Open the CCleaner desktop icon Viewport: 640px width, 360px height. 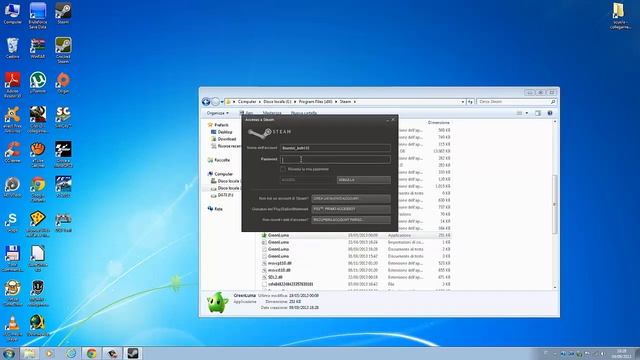12,152
